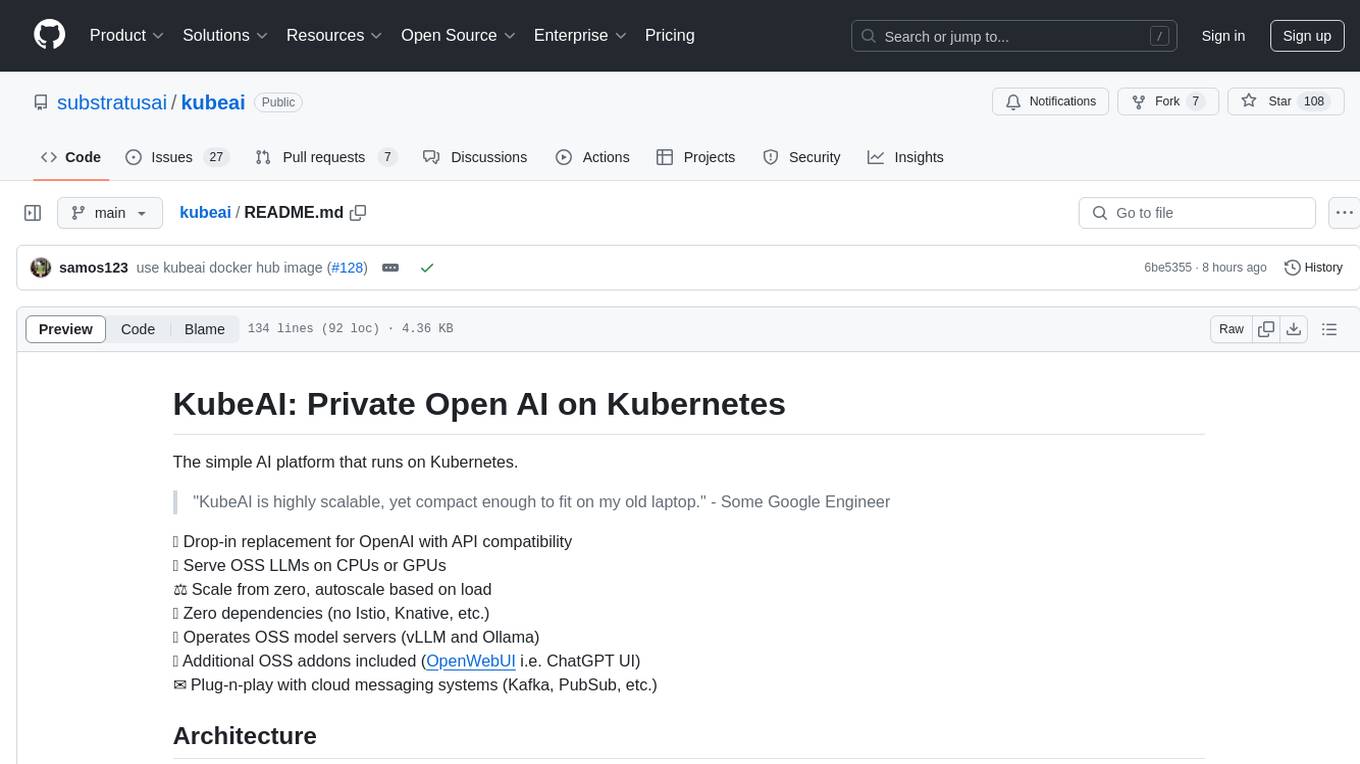Expand the commit message details
The image size is (1360, 764).
click(391, 268)
